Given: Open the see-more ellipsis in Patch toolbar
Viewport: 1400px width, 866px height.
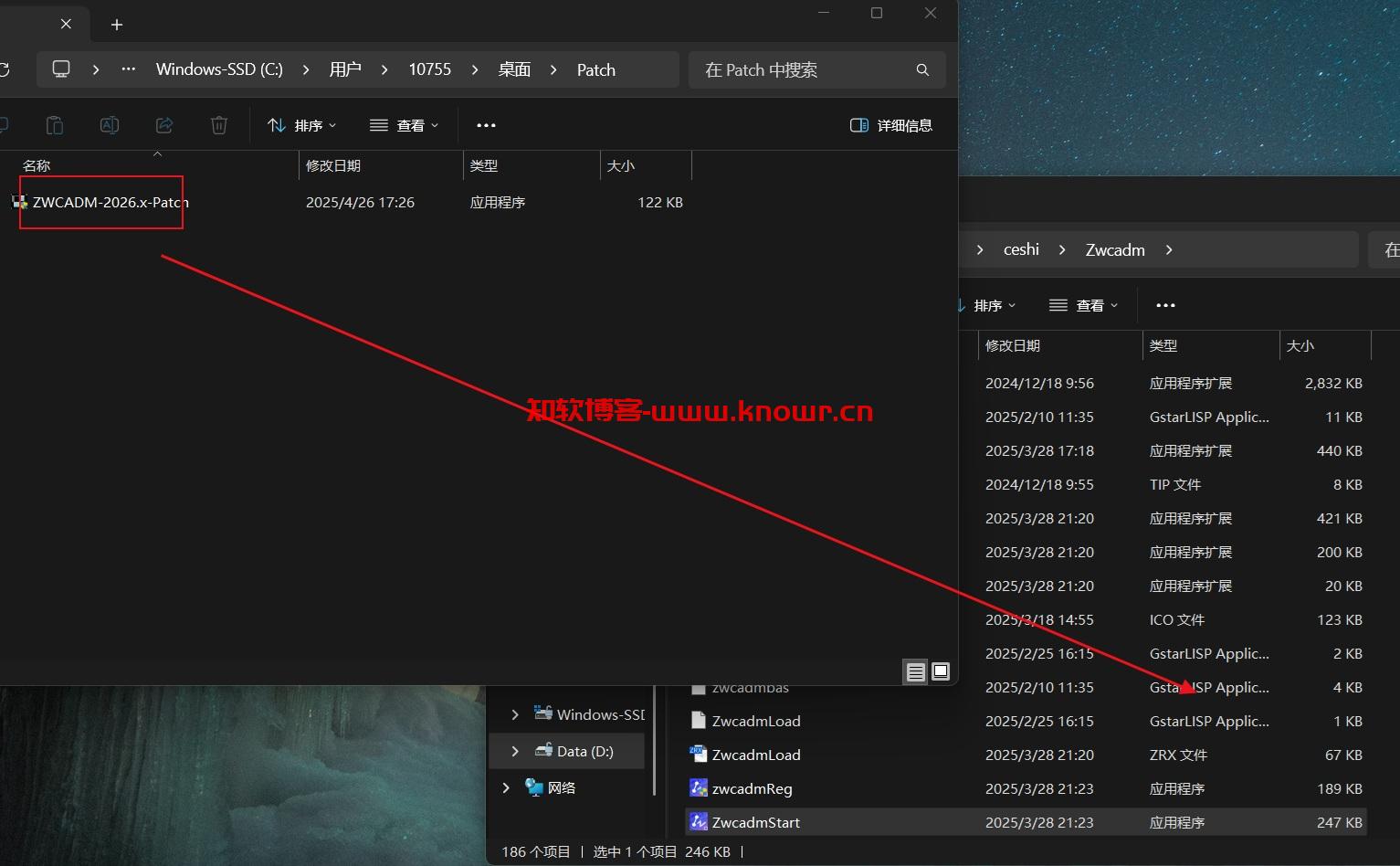Looking at the screenshot, I should pyautogui.click(x=486, y=125).
